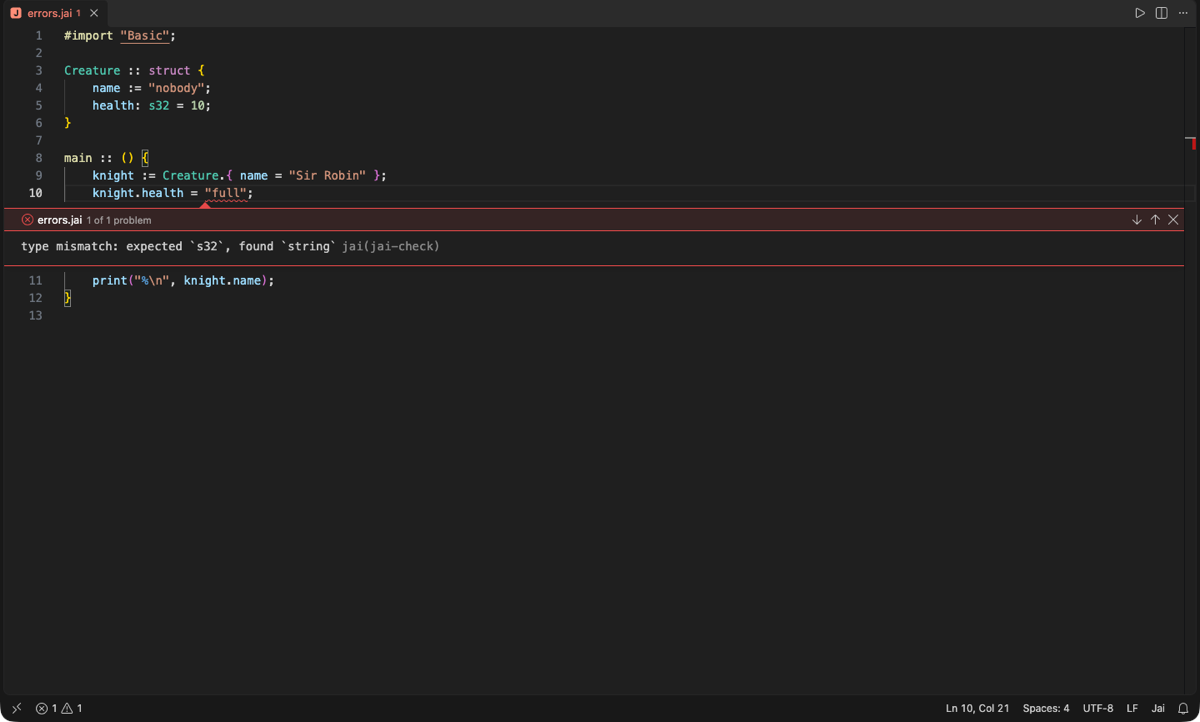This screenshot has width=1200, height=722.
Task: Run the file with the play icon
Action: [x=1139, y=13]
